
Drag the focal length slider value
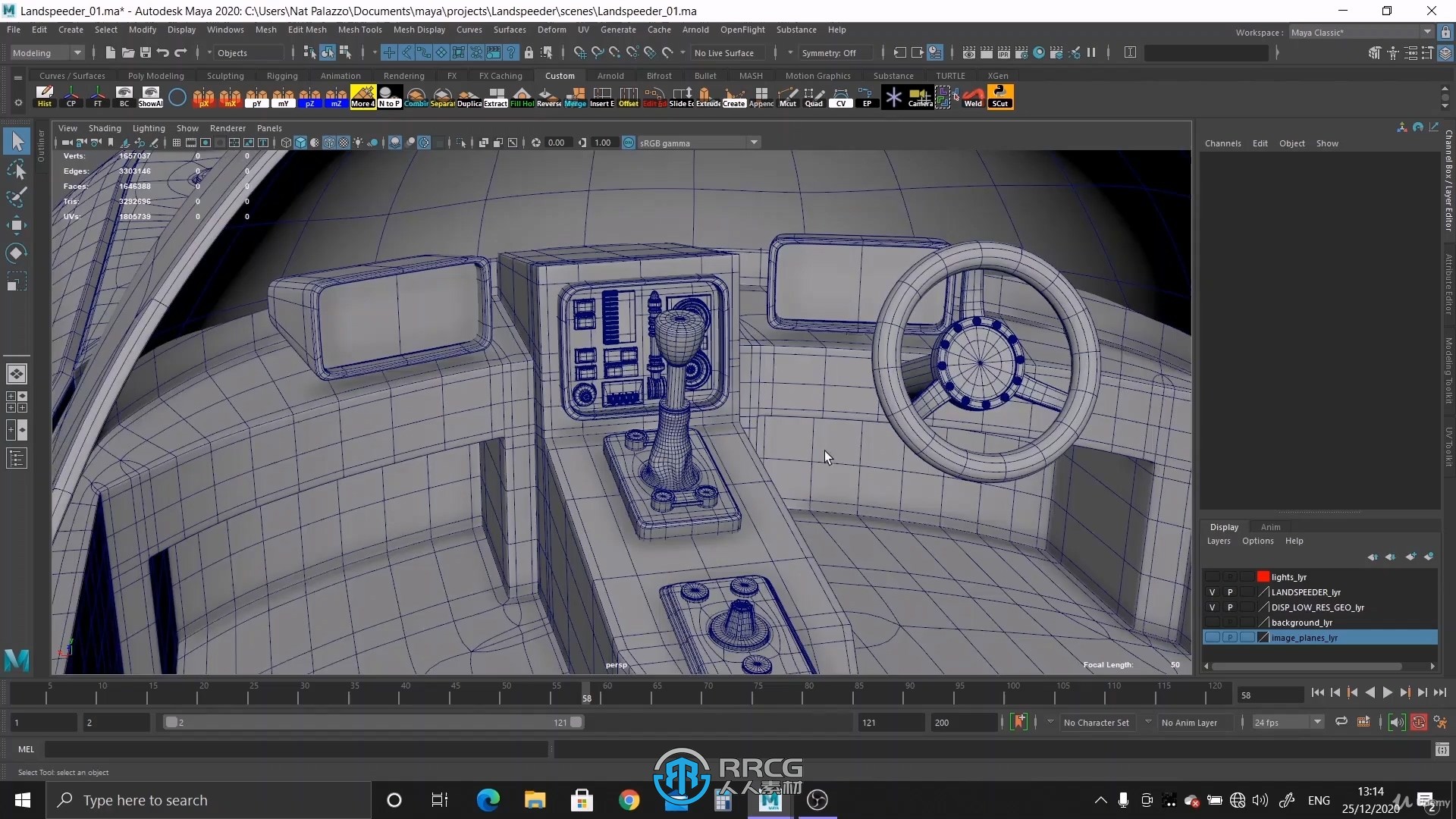point(1175,664)
